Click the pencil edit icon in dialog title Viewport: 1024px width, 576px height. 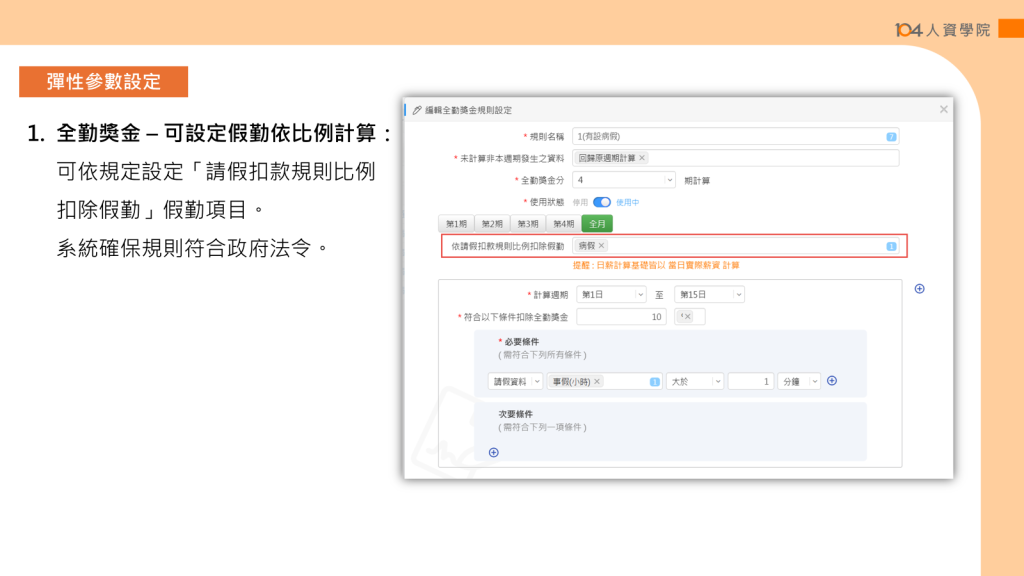pos(416,110)
